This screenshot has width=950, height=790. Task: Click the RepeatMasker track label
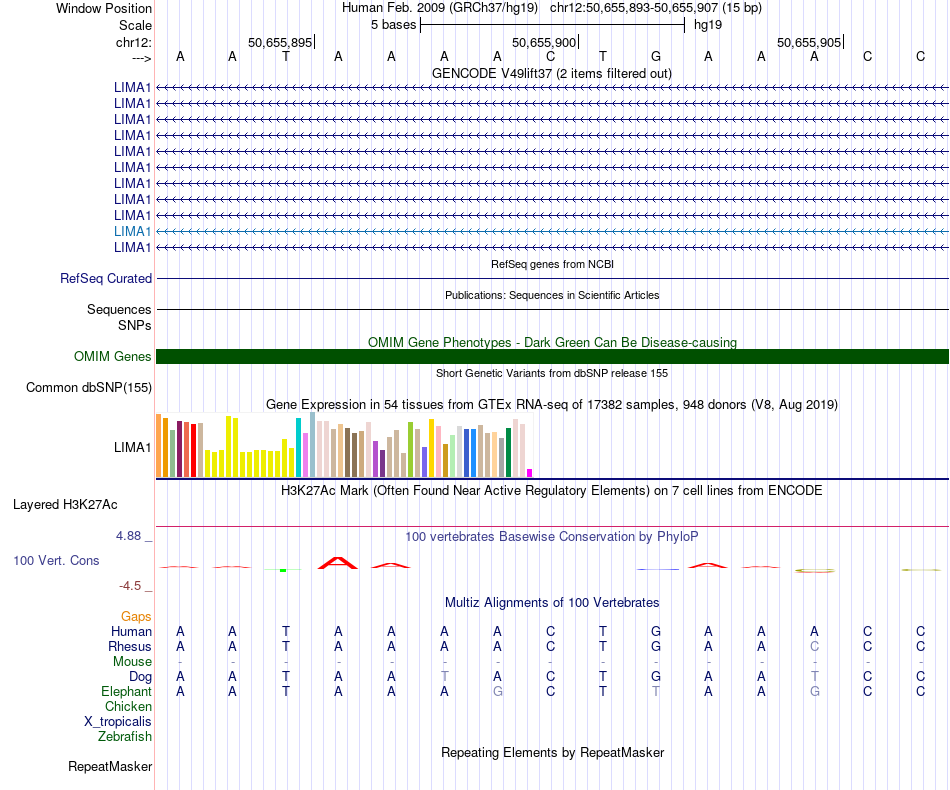[x=110, y=766]
